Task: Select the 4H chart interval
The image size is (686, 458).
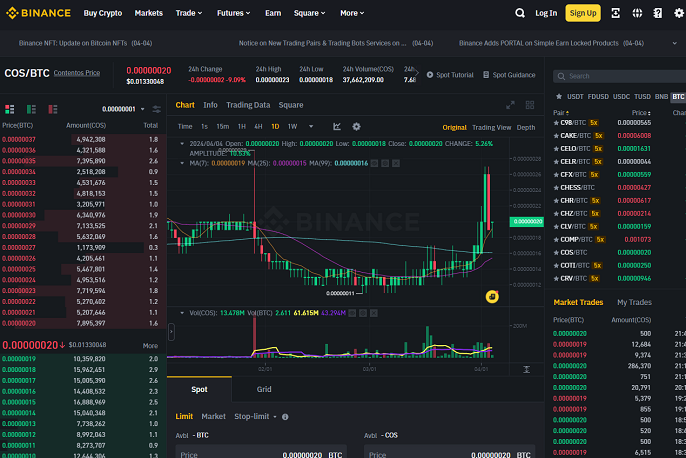Action: [258, 126]
